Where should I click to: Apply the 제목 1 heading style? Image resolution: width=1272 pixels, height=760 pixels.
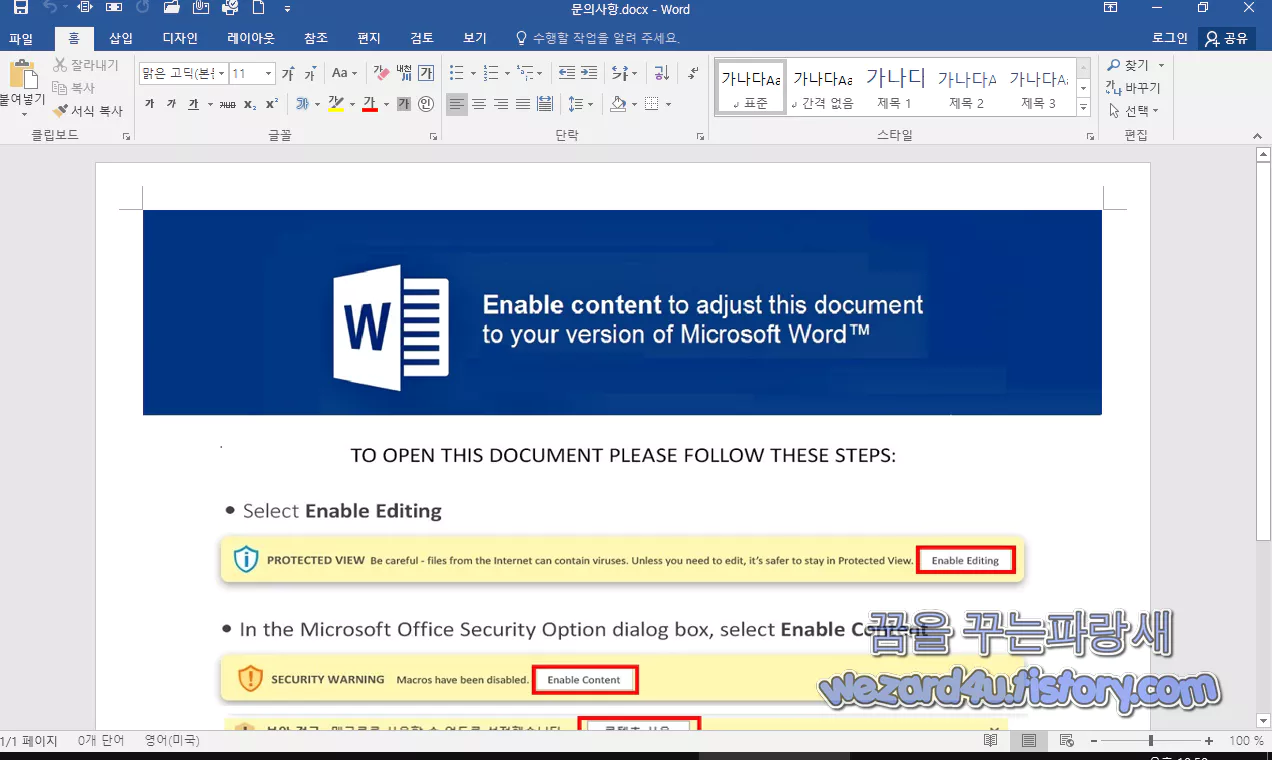click(x=894, y=87)
